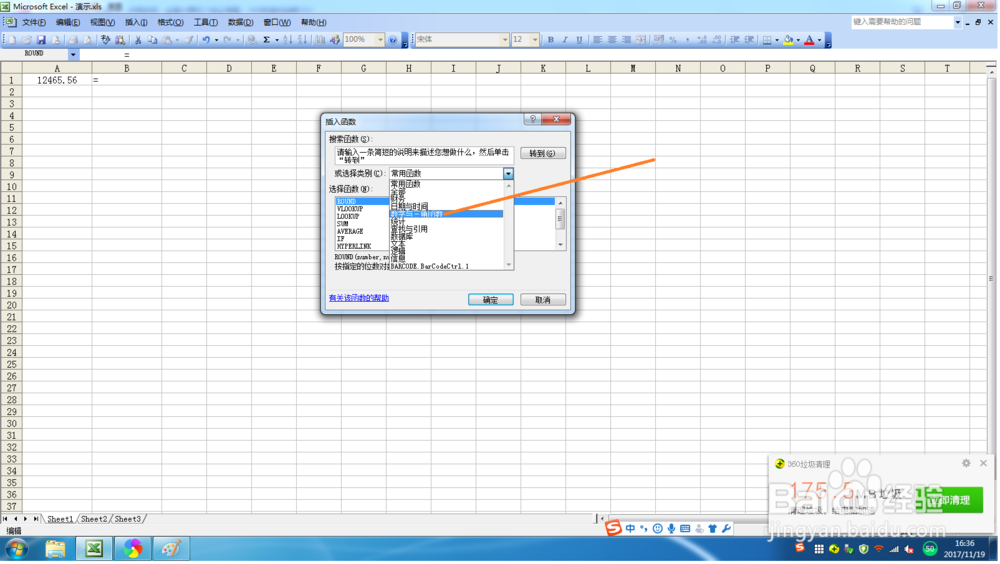Apply Percent Style from the toolbar

(673, 40)
